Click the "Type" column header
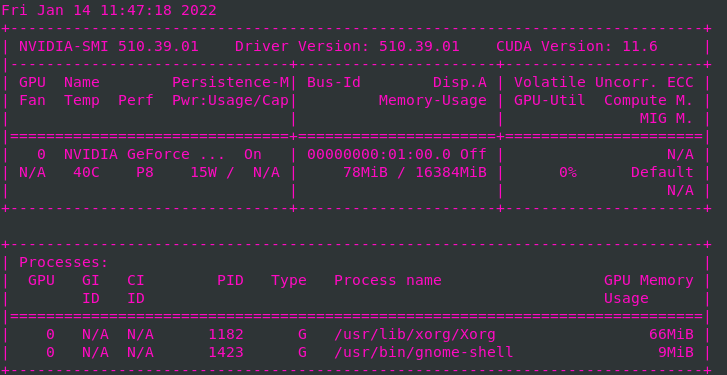Image resolution: width=727 pixels, height=375 pixels. coord(289,281)
